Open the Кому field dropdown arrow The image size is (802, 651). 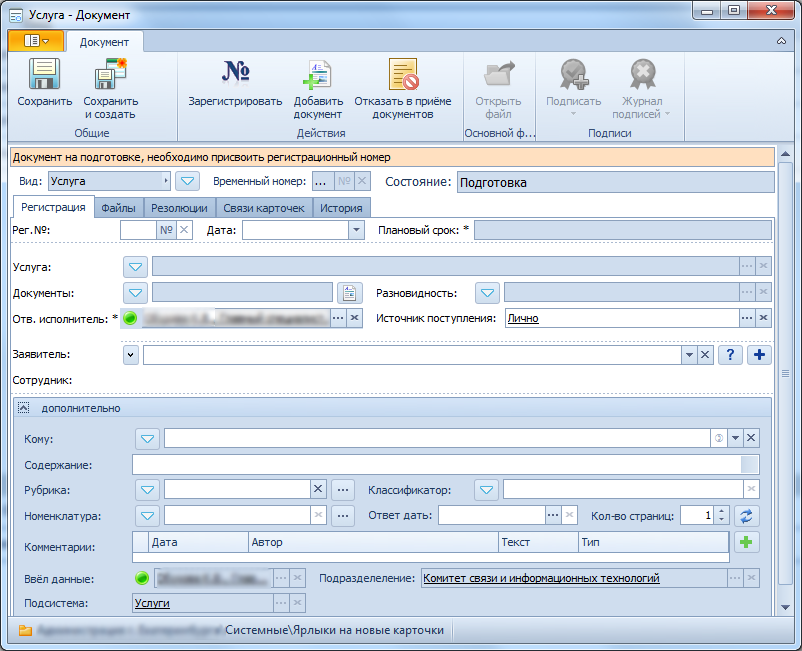point(735,438)
